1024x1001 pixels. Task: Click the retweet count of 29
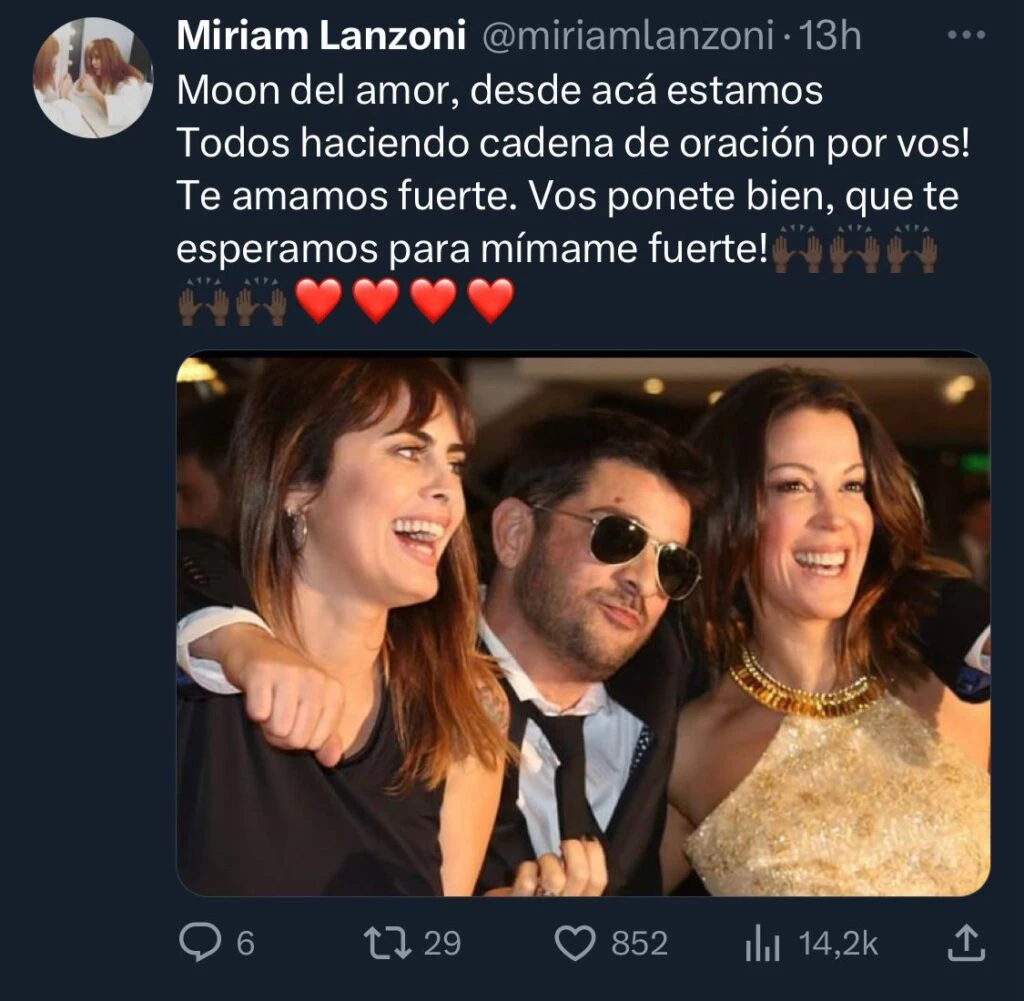point(440,943)
